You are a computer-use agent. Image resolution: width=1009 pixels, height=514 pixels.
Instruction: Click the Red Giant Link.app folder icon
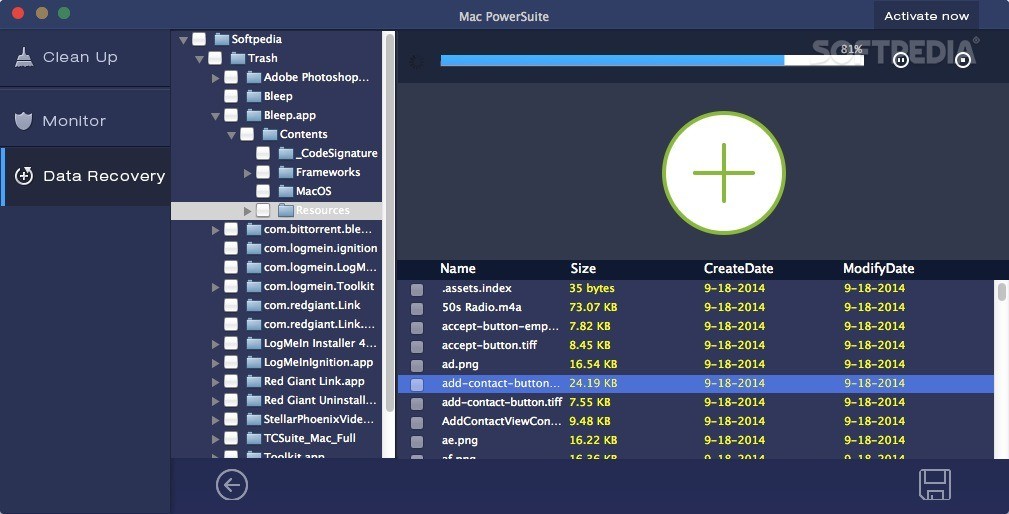[254, 381]
